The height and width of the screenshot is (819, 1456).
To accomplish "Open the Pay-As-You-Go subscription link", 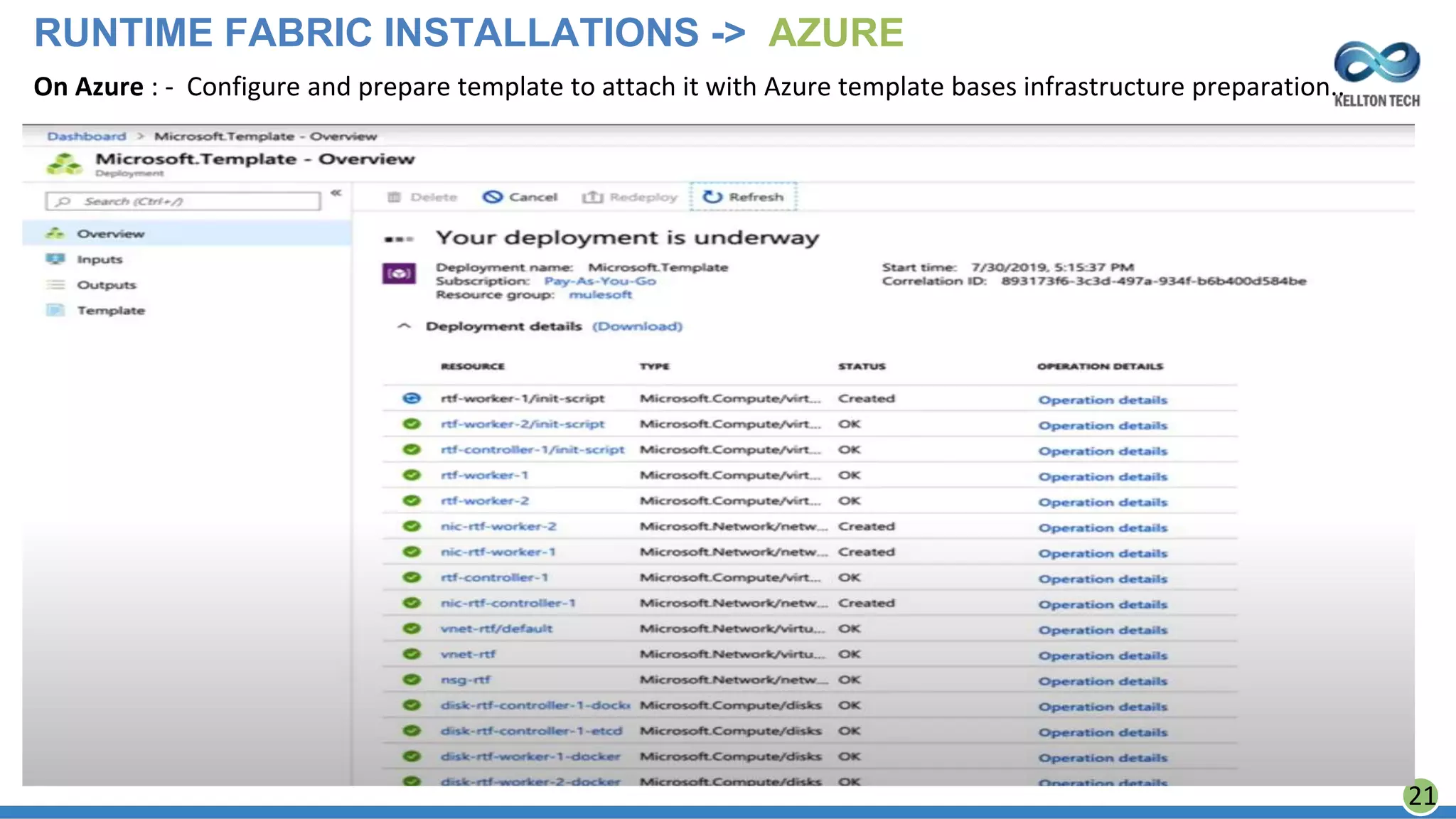I will tap(600, 281).
